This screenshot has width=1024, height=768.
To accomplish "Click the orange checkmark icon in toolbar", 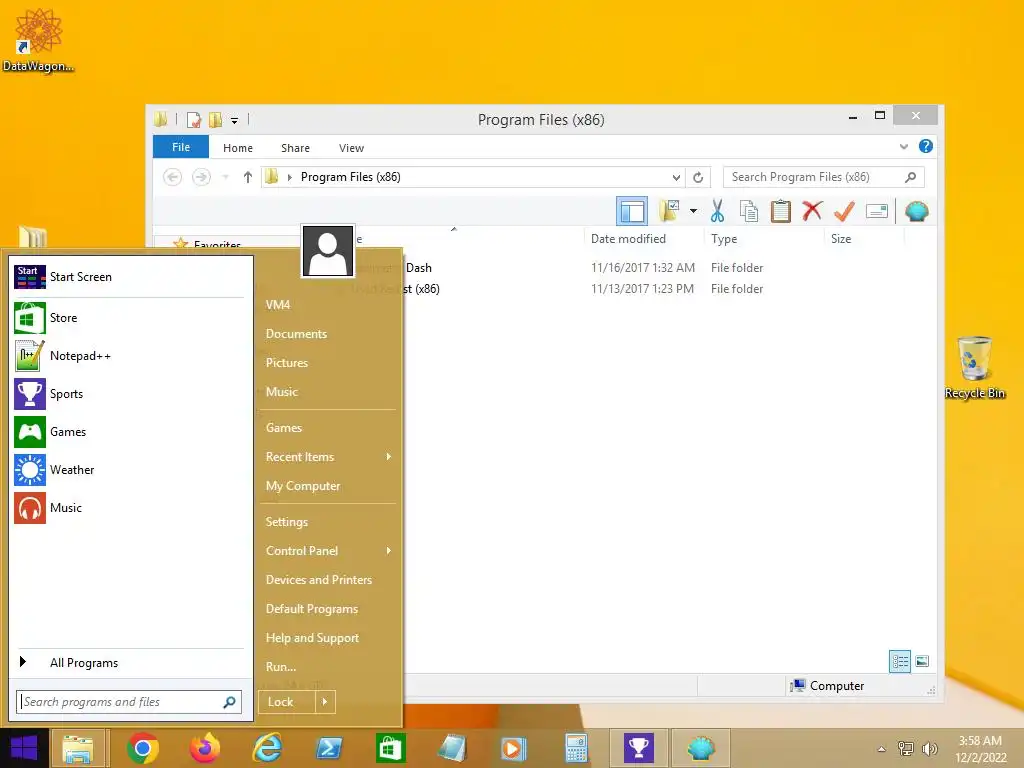I will tap(844, 211).
